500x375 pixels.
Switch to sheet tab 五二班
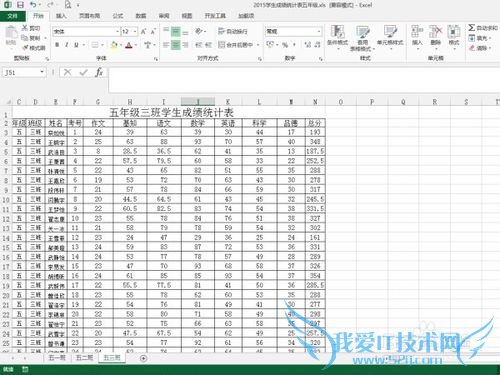(x=84, y=358)
